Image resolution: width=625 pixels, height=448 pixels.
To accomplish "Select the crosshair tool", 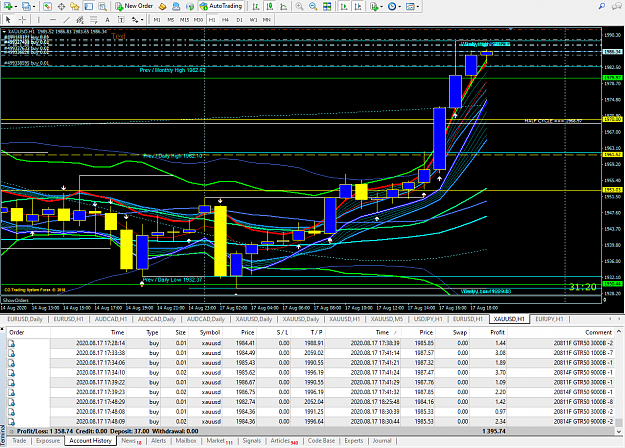I will pyautogui.click(x=22, y=20).
